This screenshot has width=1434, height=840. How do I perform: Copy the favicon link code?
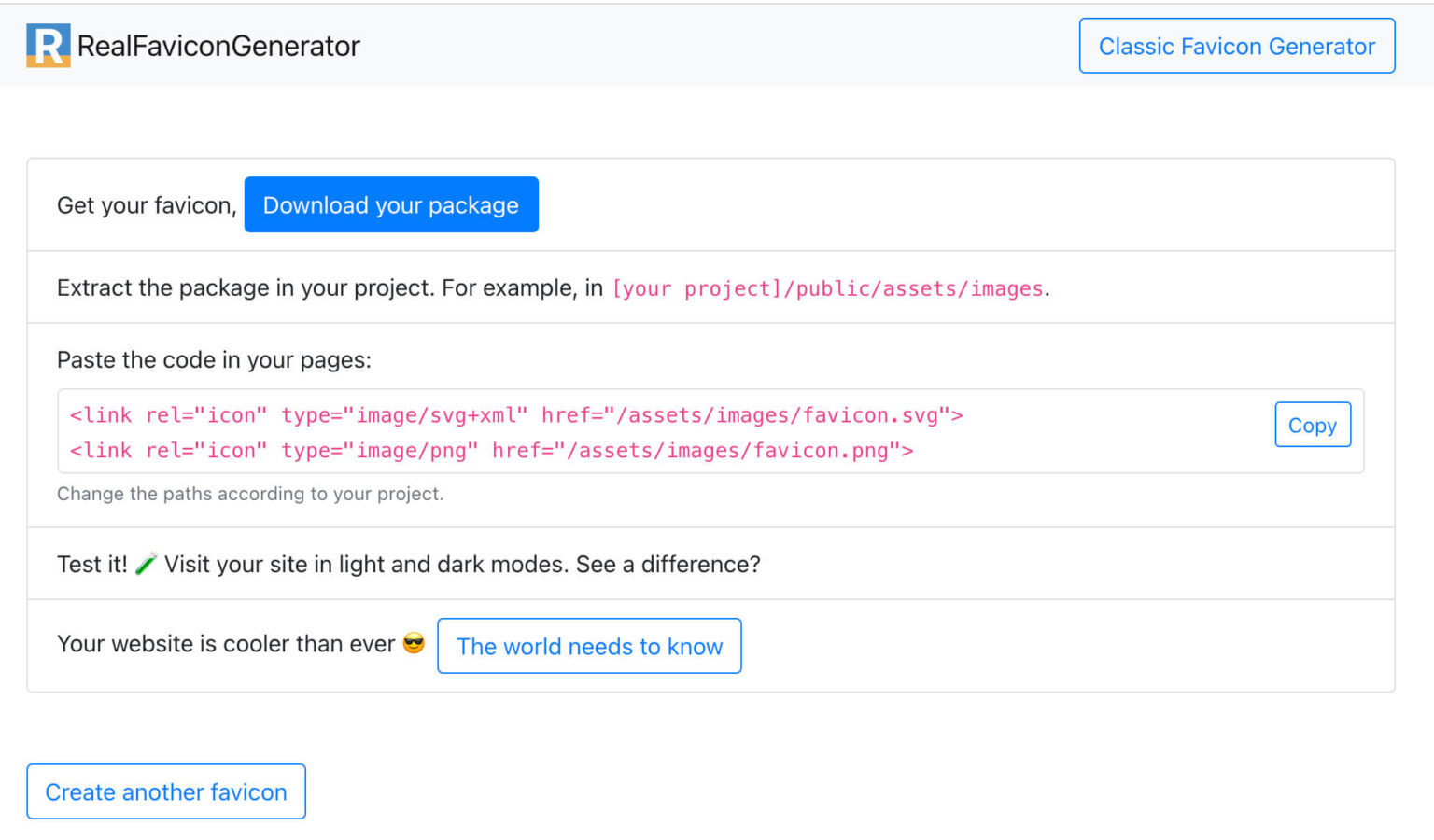click(1313, 425)
